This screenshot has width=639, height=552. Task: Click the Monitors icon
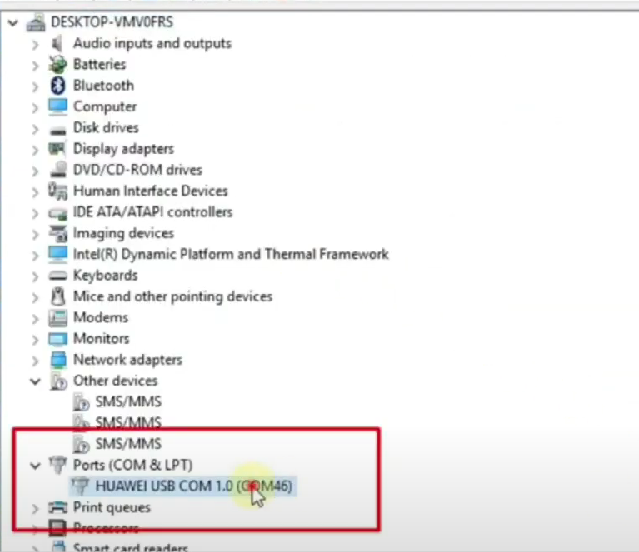point(57,339)
